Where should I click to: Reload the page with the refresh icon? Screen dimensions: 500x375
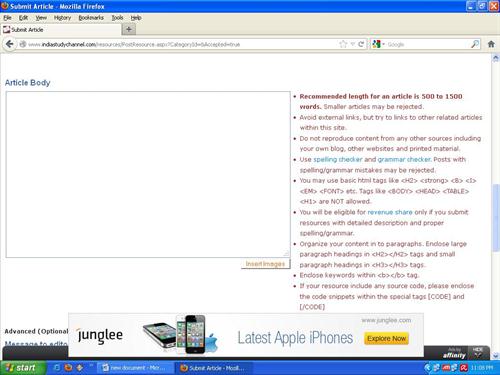[361, 44]
